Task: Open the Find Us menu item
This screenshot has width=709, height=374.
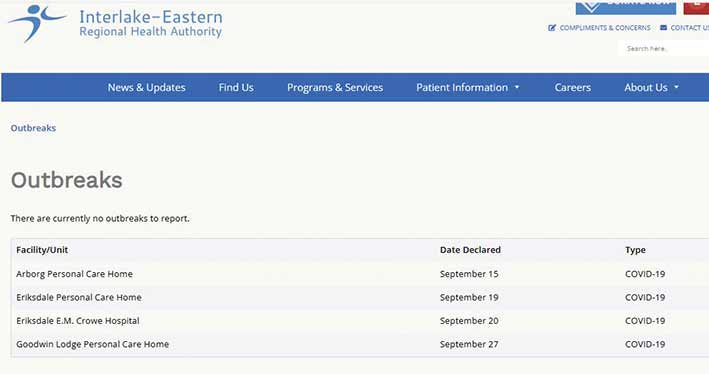Action: coord(236,87)
